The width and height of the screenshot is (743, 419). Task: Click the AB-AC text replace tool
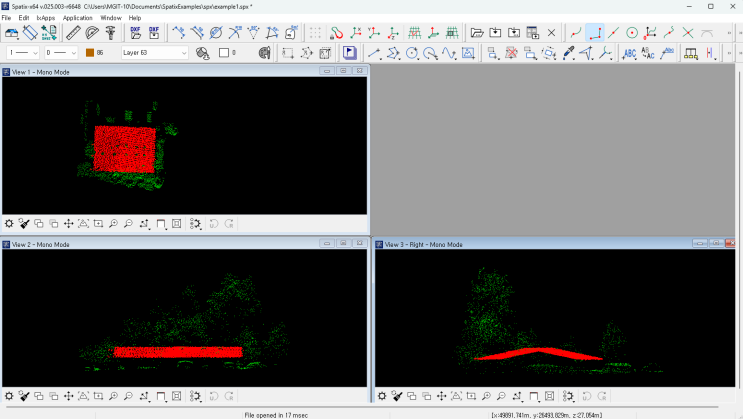click(x=648, y=53)
